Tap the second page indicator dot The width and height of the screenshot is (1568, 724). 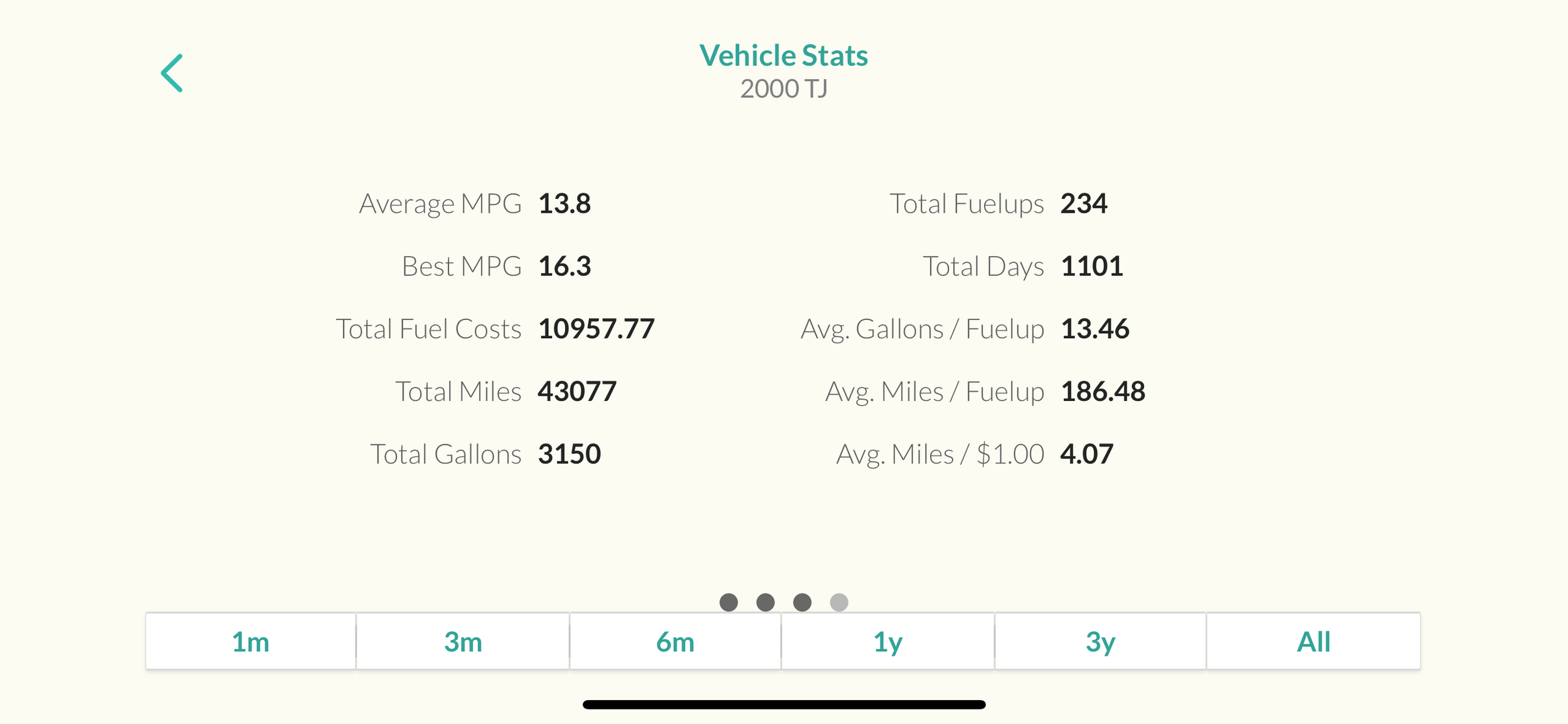(x=765, y=602)
